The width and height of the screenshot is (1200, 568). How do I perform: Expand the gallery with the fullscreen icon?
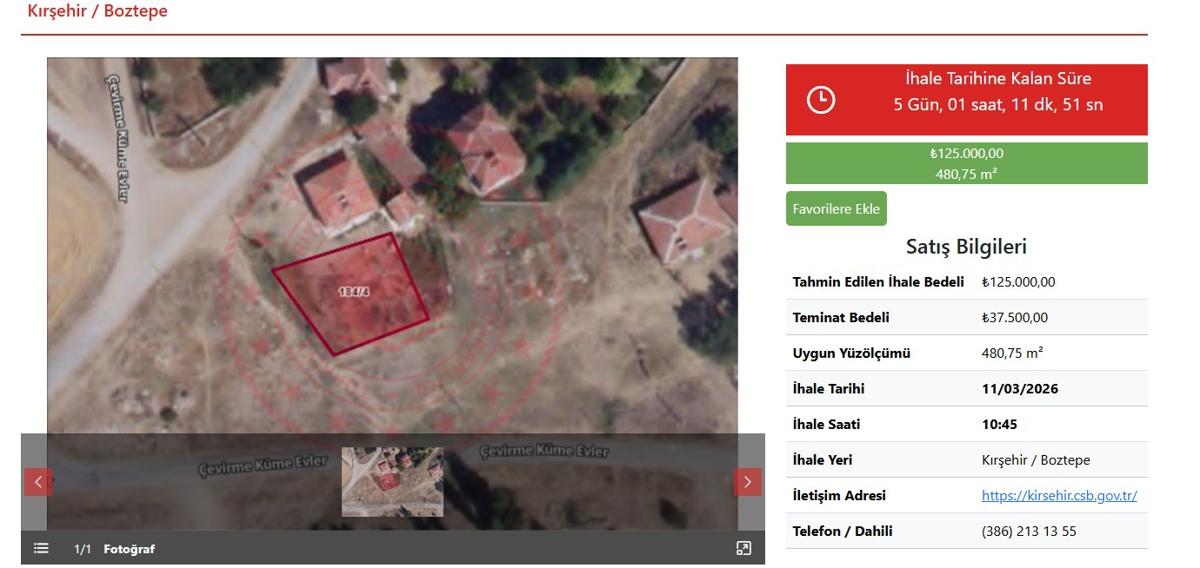tap(743, 548)
